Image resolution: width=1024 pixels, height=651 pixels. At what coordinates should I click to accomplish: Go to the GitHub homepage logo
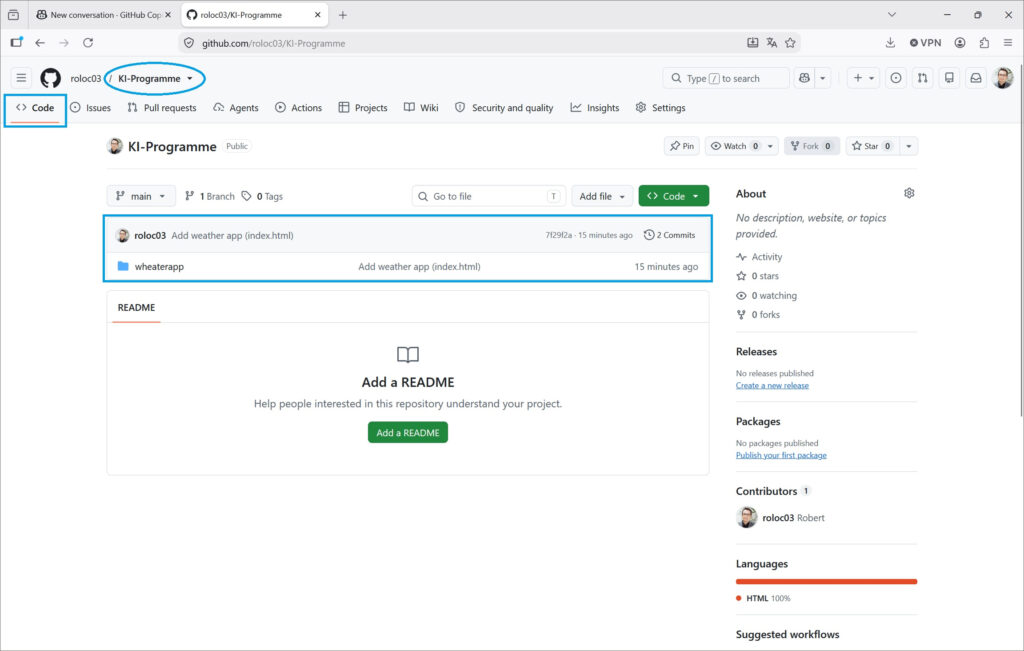[50, 78]
